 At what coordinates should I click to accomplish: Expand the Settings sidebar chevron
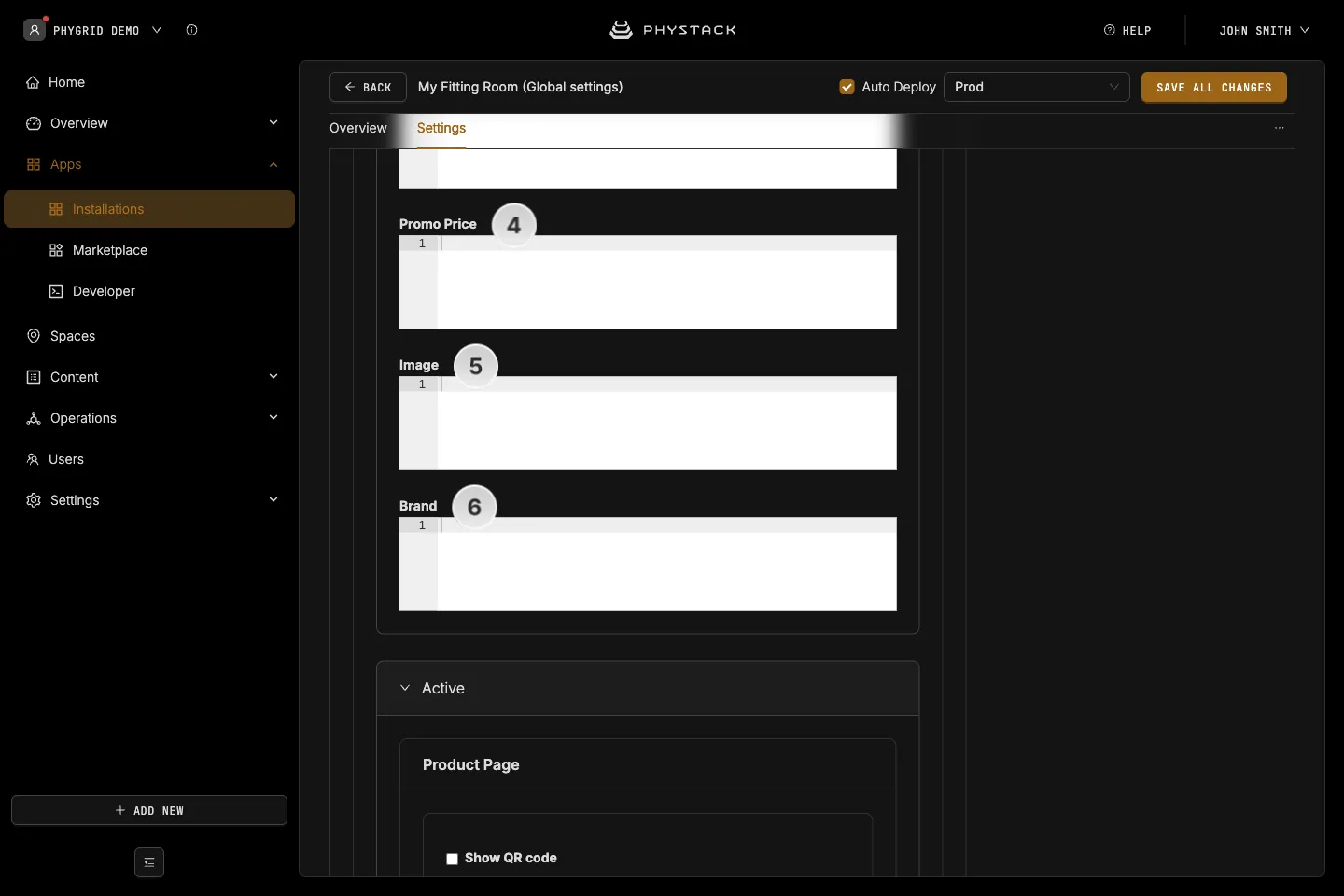point(273,500)
